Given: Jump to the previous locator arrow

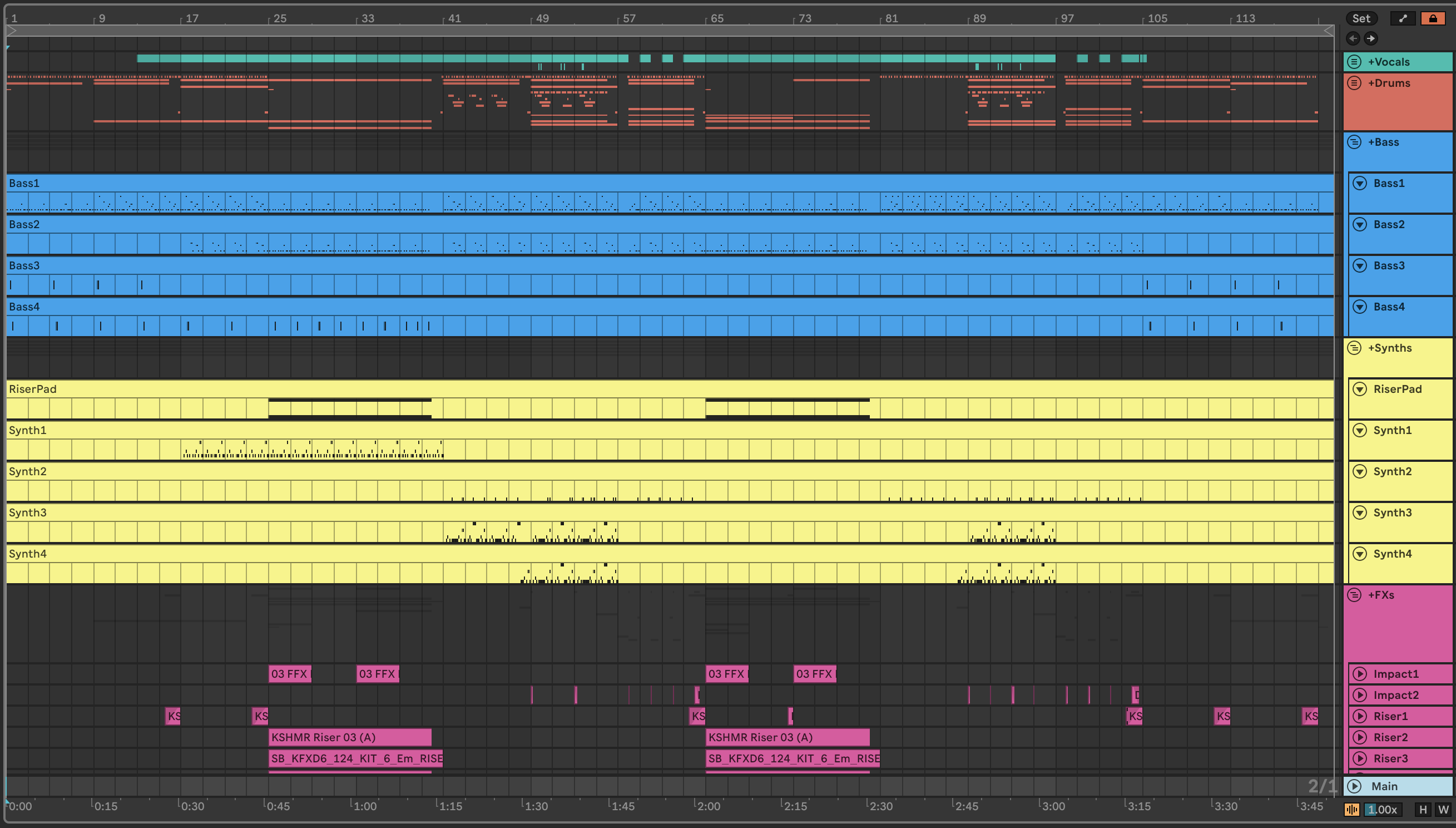Looking at the screenshot, I should click(x=1353, y=38).
